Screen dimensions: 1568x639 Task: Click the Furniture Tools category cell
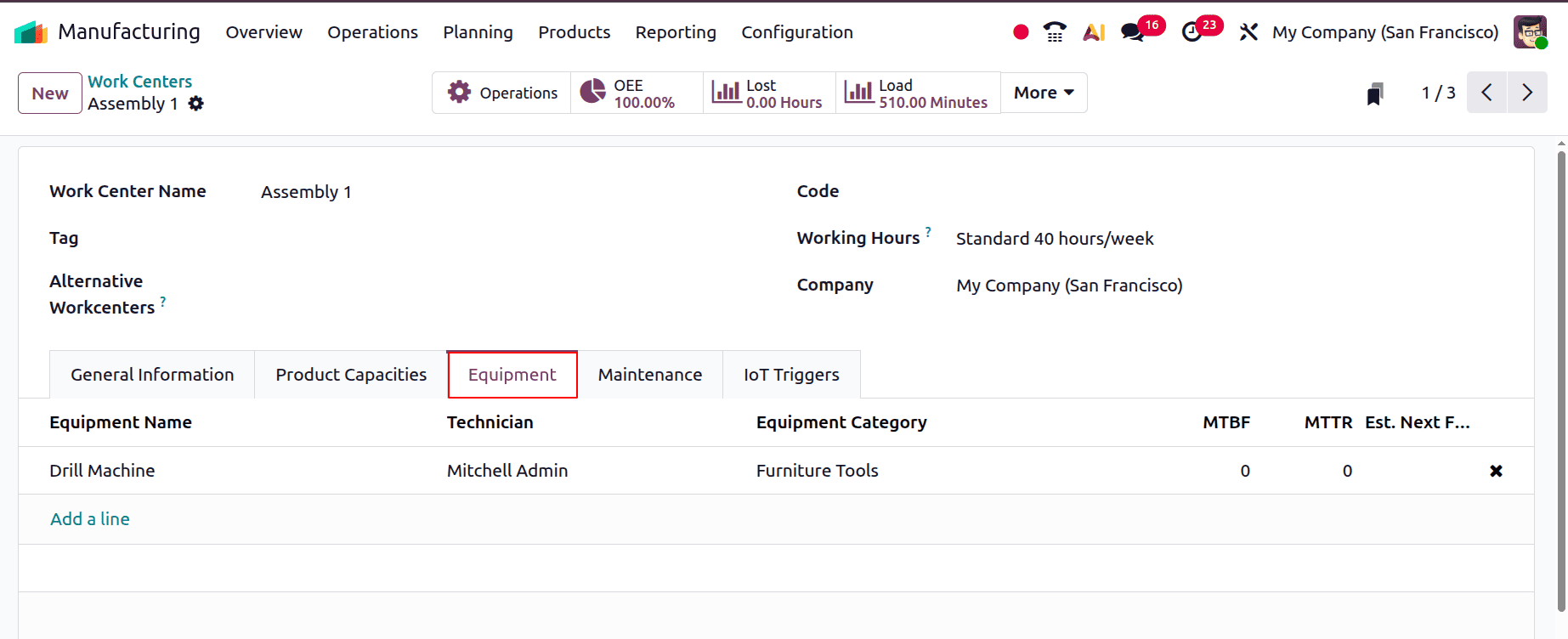click(x=818, y=471)
